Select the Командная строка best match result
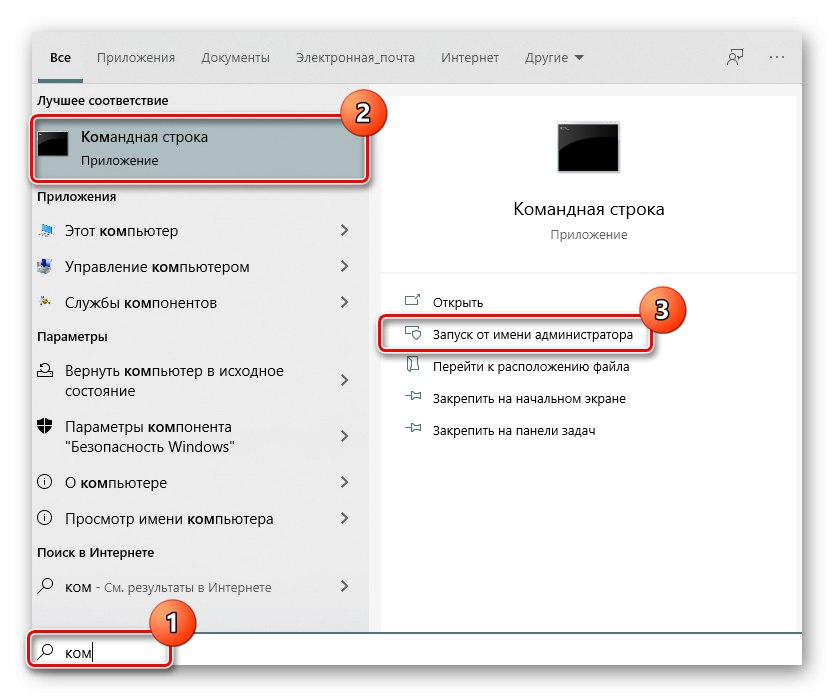 pyautogui.click(x=199, y=148)
